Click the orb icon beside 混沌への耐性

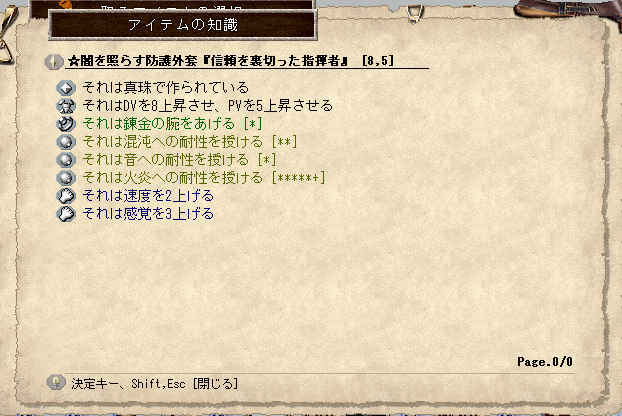point(66,142)
